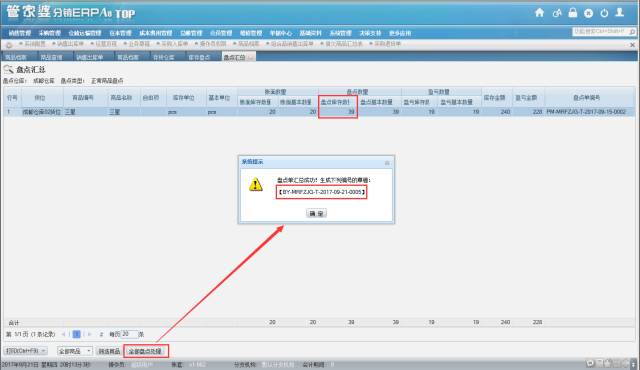Open the 全部商品 dropdown

(75, 351)
